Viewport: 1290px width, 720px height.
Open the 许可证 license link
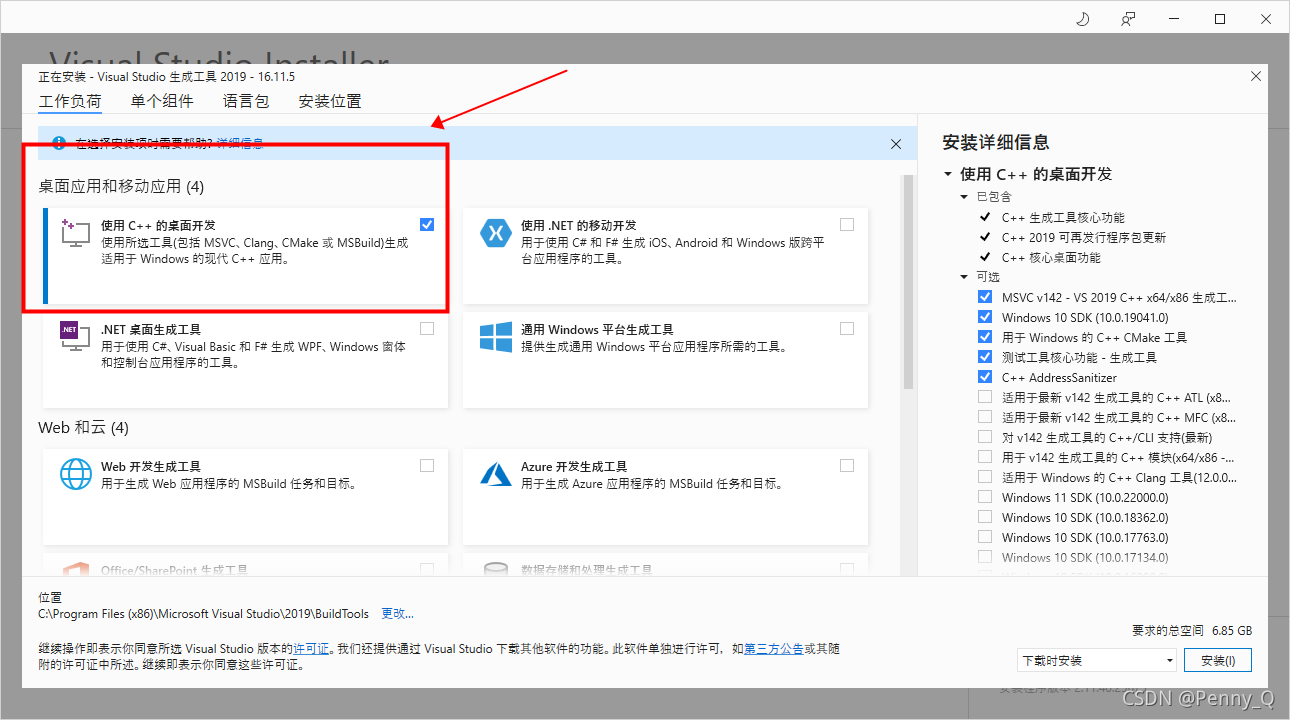pyautogui.click(x=311, y=648)
